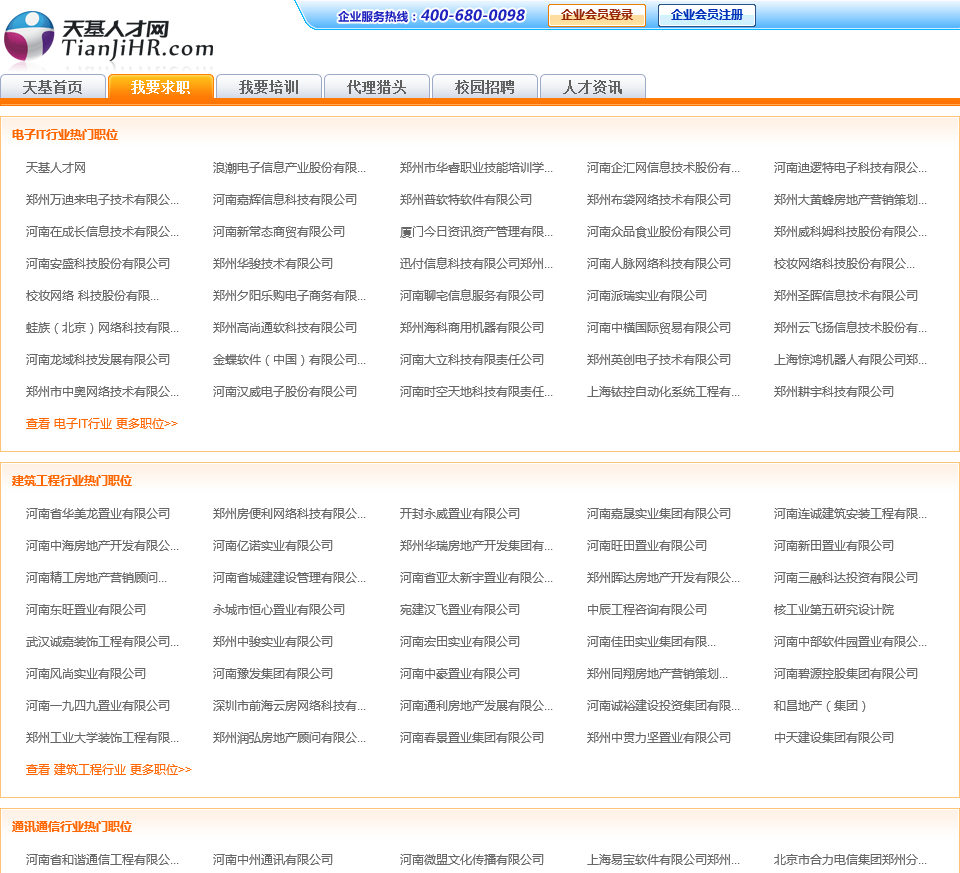Switch to the 人才资讯 tab

pos(593,87)
